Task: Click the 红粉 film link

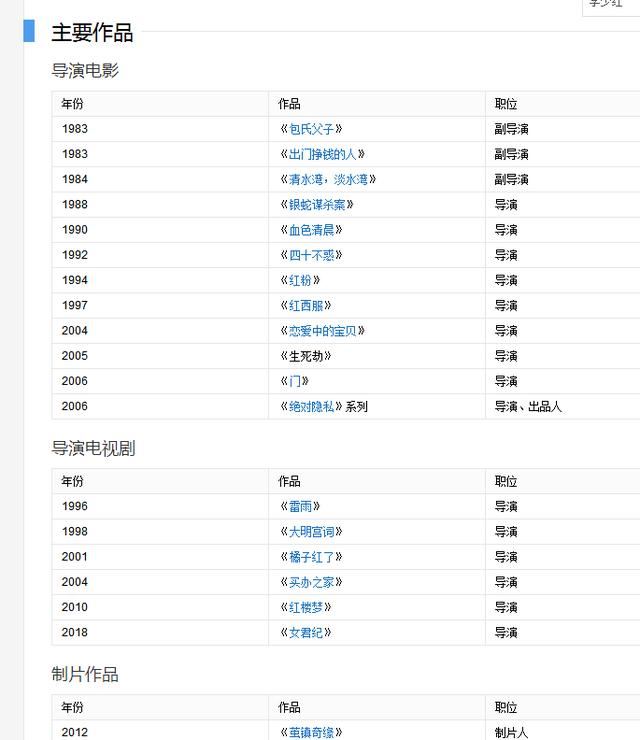Action: point(300,280)
